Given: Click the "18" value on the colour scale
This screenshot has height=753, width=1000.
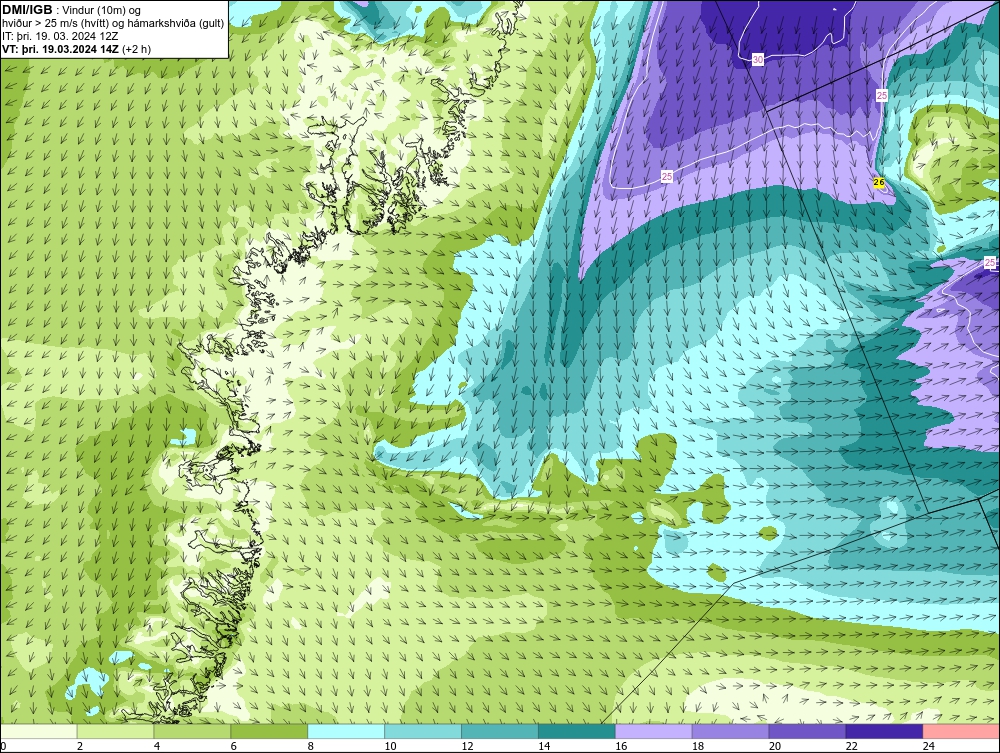Looking at the screenshot, I should [698, 746].
